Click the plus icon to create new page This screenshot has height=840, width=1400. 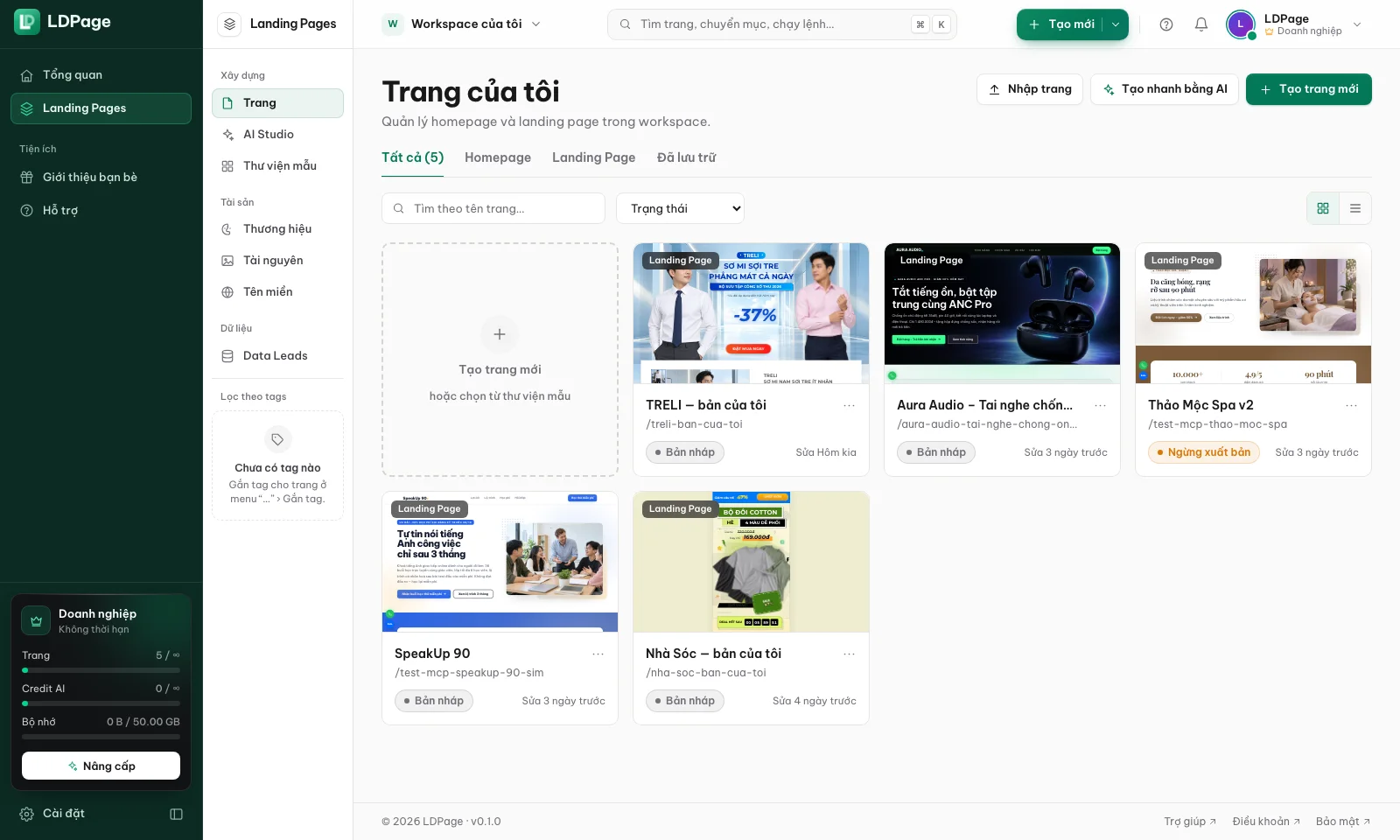coord(500,334)
